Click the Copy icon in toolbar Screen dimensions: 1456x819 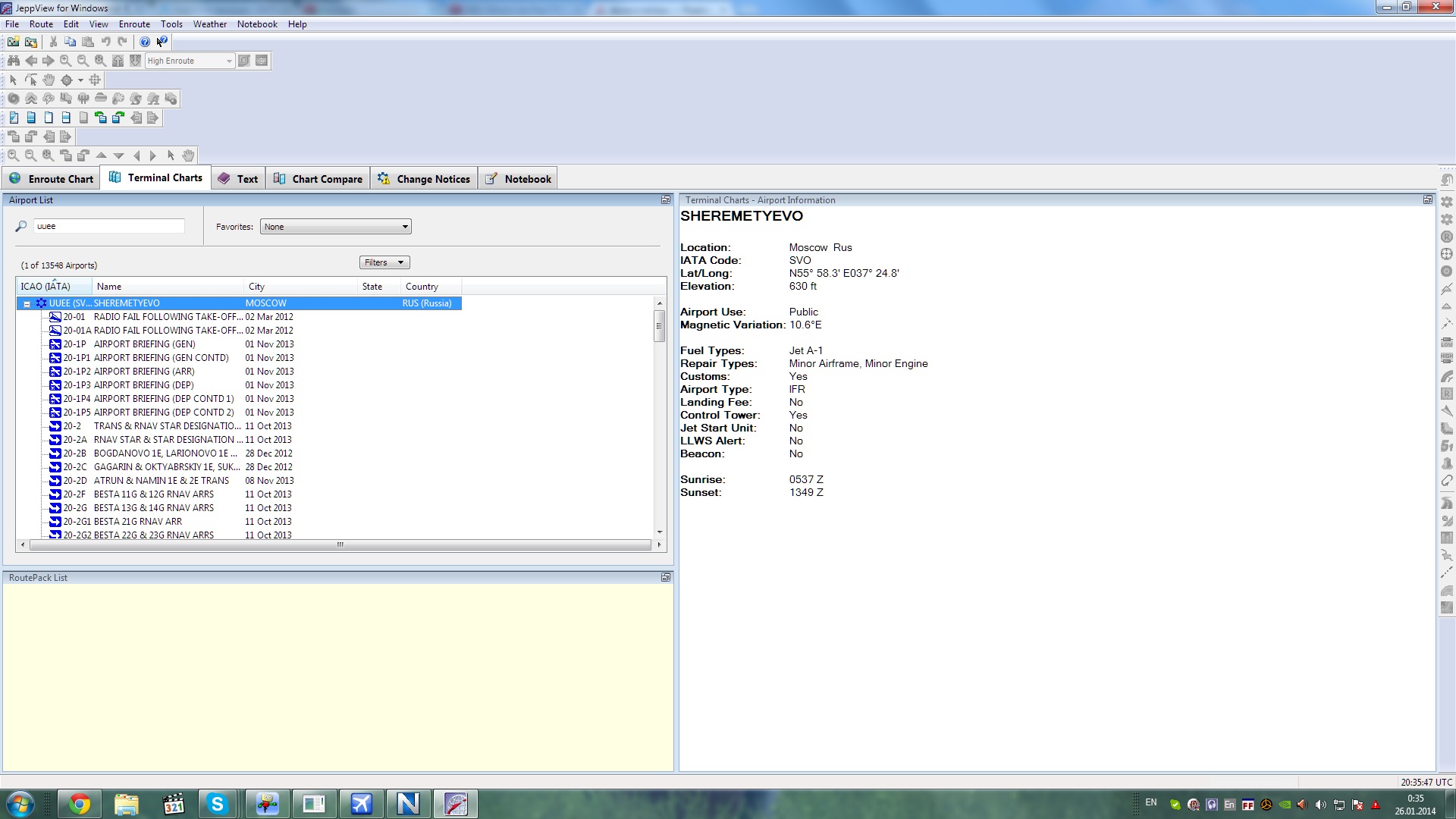point(71,42)
